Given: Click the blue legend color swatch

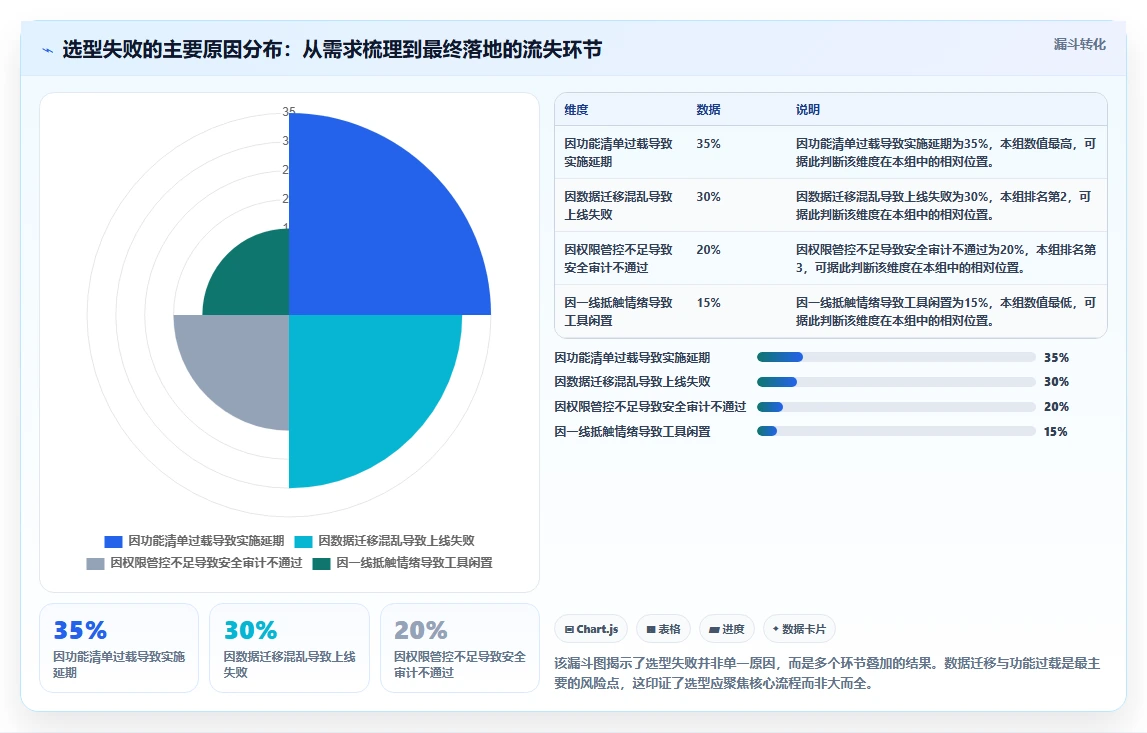Looking at the screenshot, I should tap(113, 541).
